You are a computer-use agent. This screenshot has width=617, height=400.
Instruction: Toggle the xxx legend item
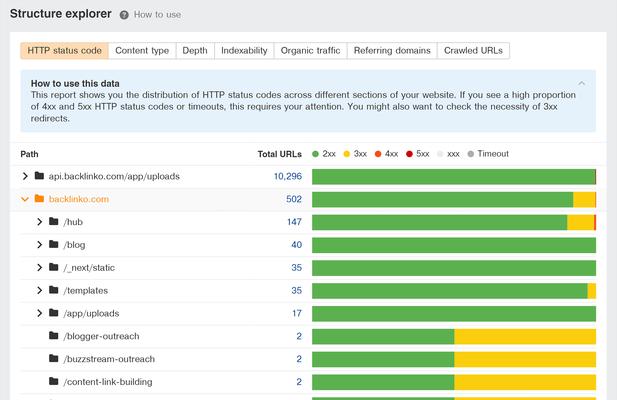[x=448, y=154]
